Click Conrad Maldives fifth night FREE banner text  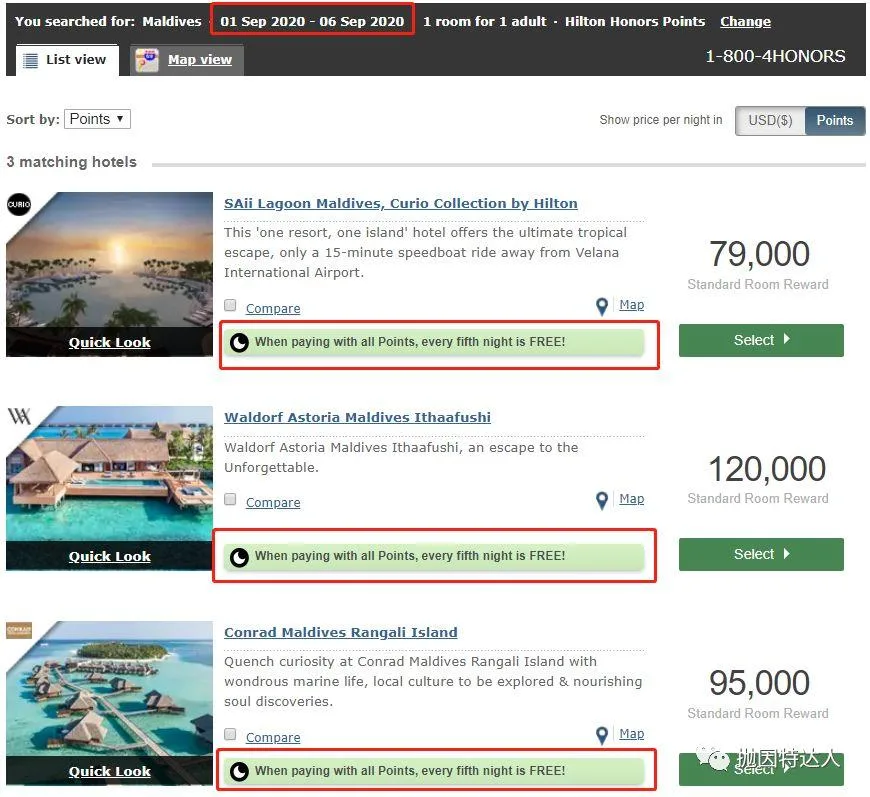pos(410,771)
